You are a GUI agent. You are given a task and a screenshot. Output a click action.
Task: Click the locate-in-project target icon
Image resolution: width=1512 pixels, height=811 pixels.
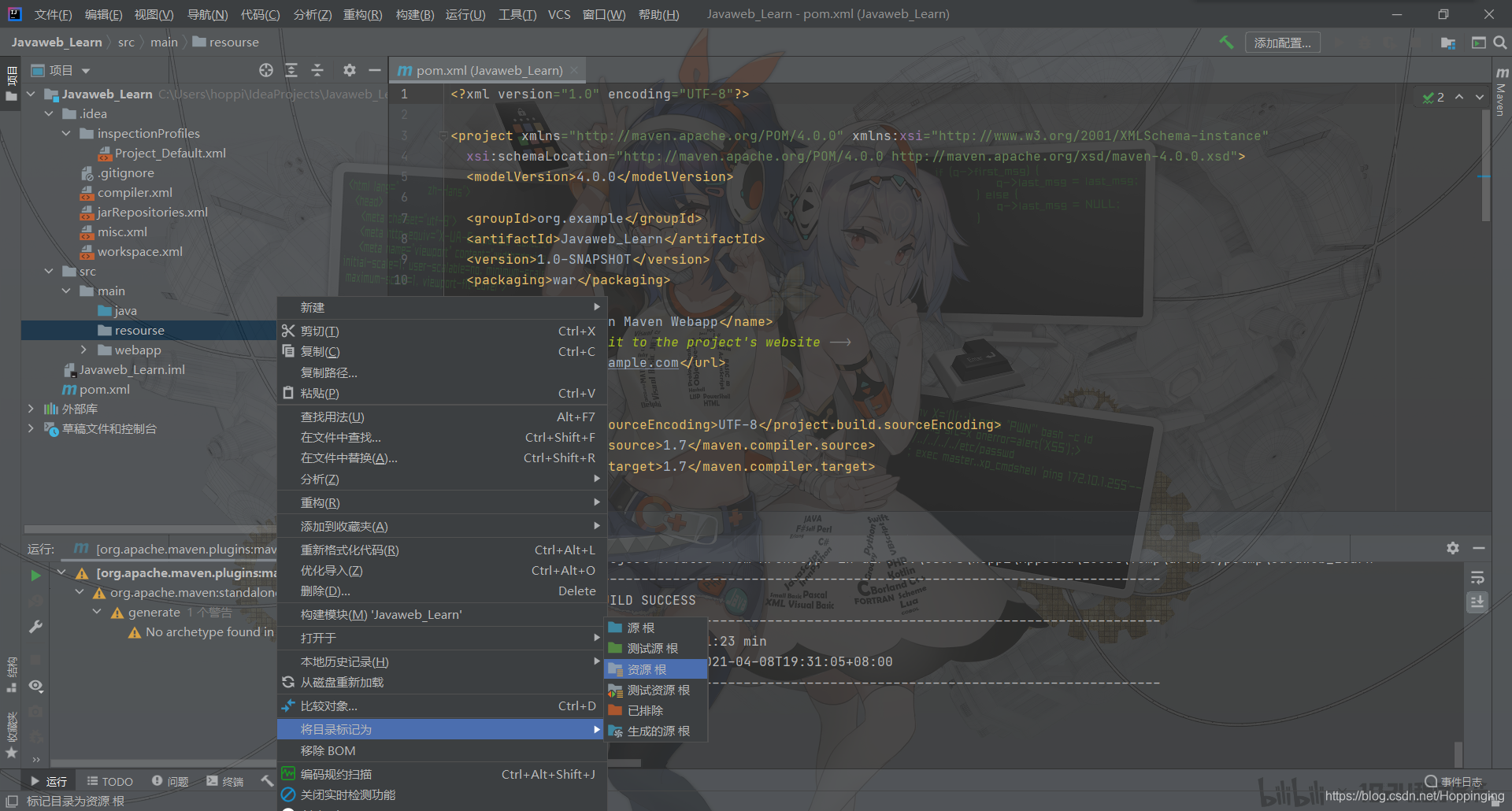coord(266,70)
